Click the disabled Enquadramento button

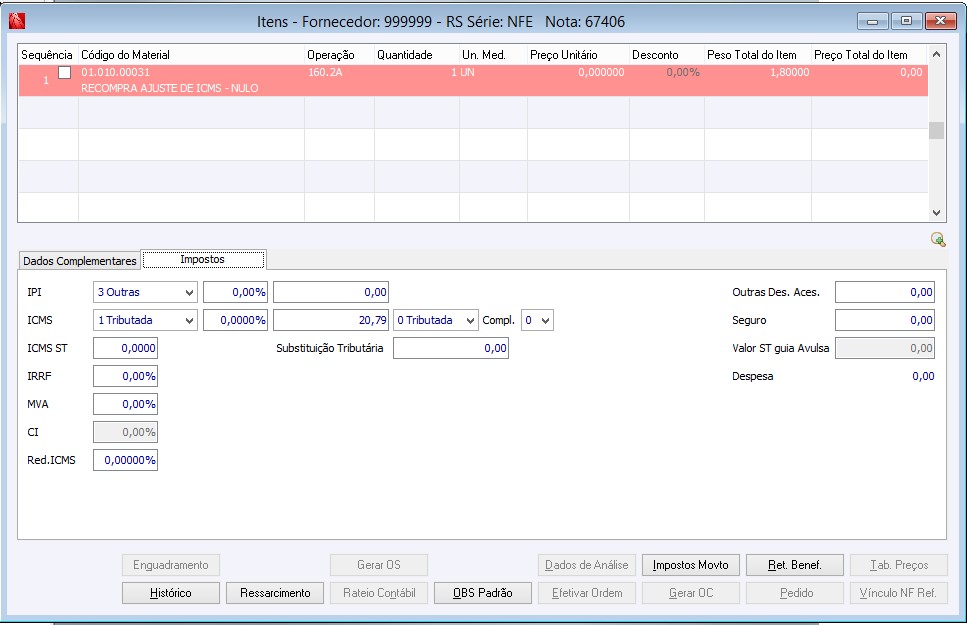[171, 565]
